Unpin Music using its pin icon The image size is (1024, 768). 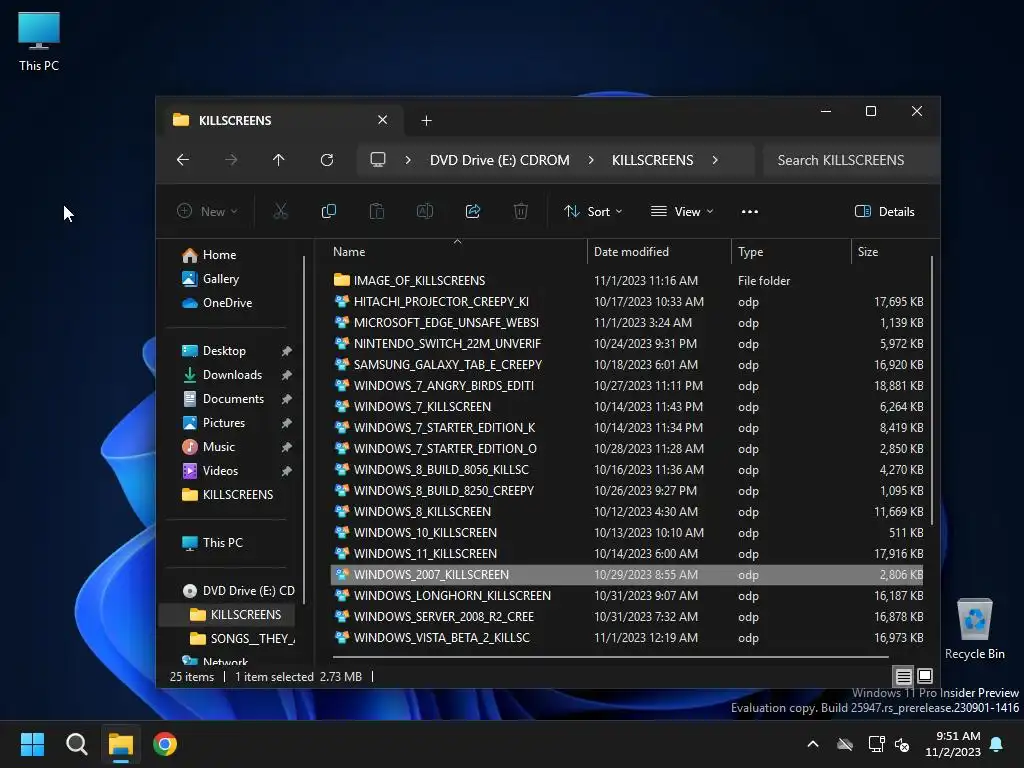pos(286,447)
